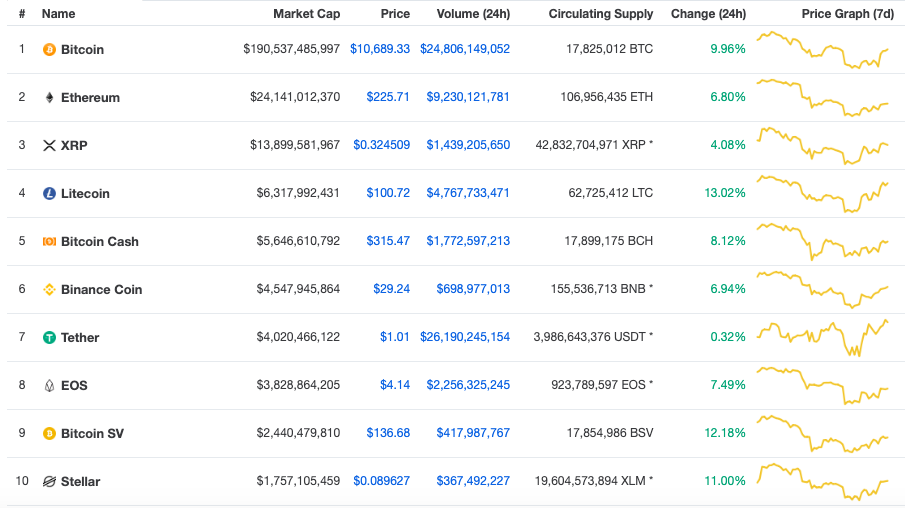Open Litecoin price $100.72 link
This screenshot has width=905, height=508.
pyautogui.click(x=388, y=193)
